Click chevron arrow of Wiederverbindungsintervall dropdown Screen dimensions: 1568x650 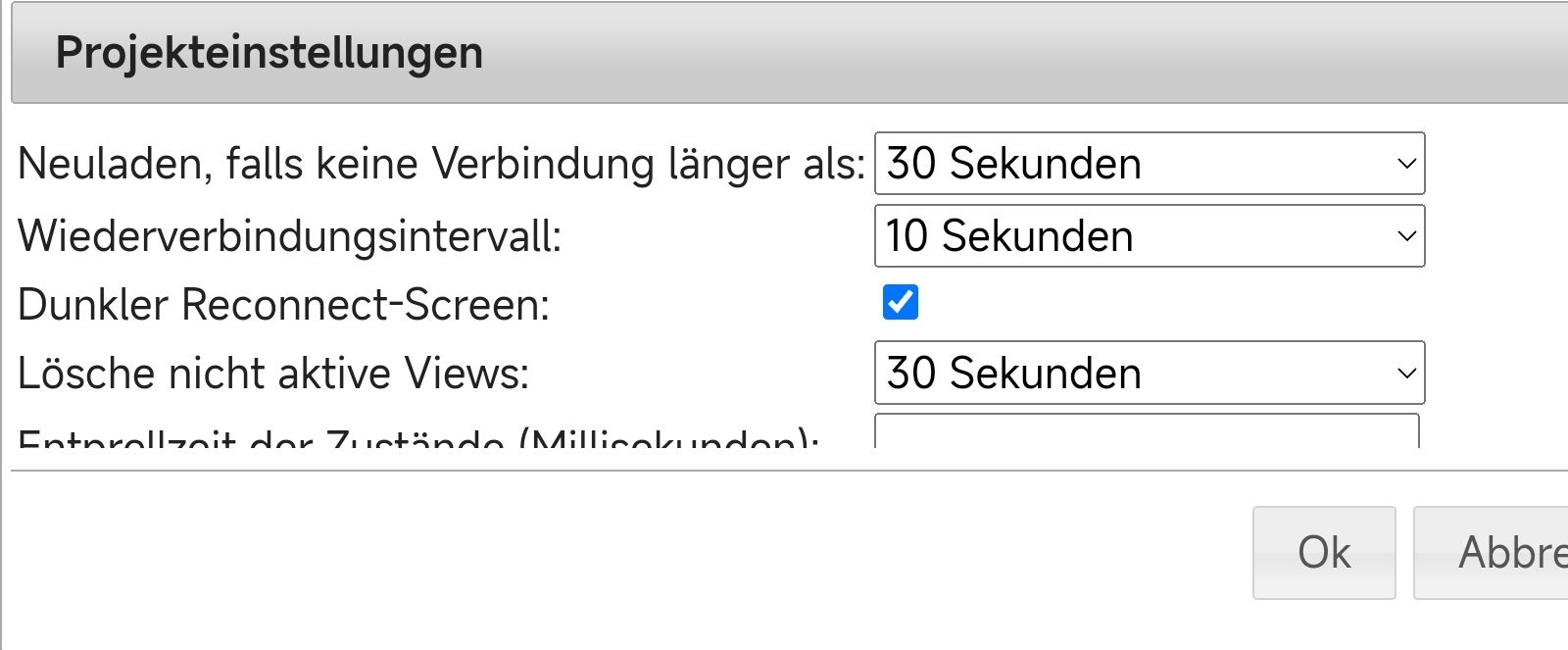[x=1406, y=236]
